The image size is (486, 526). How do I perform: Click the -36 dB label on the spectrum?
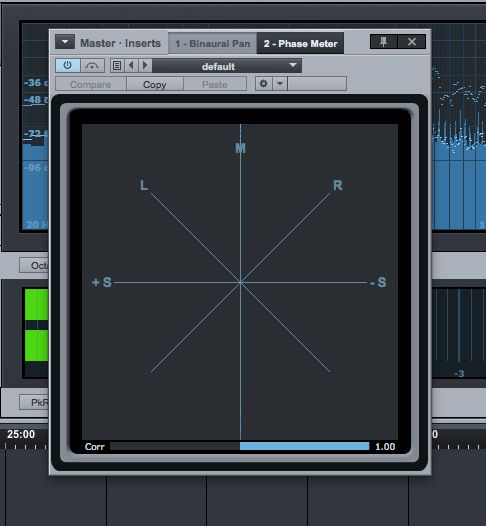36,83
